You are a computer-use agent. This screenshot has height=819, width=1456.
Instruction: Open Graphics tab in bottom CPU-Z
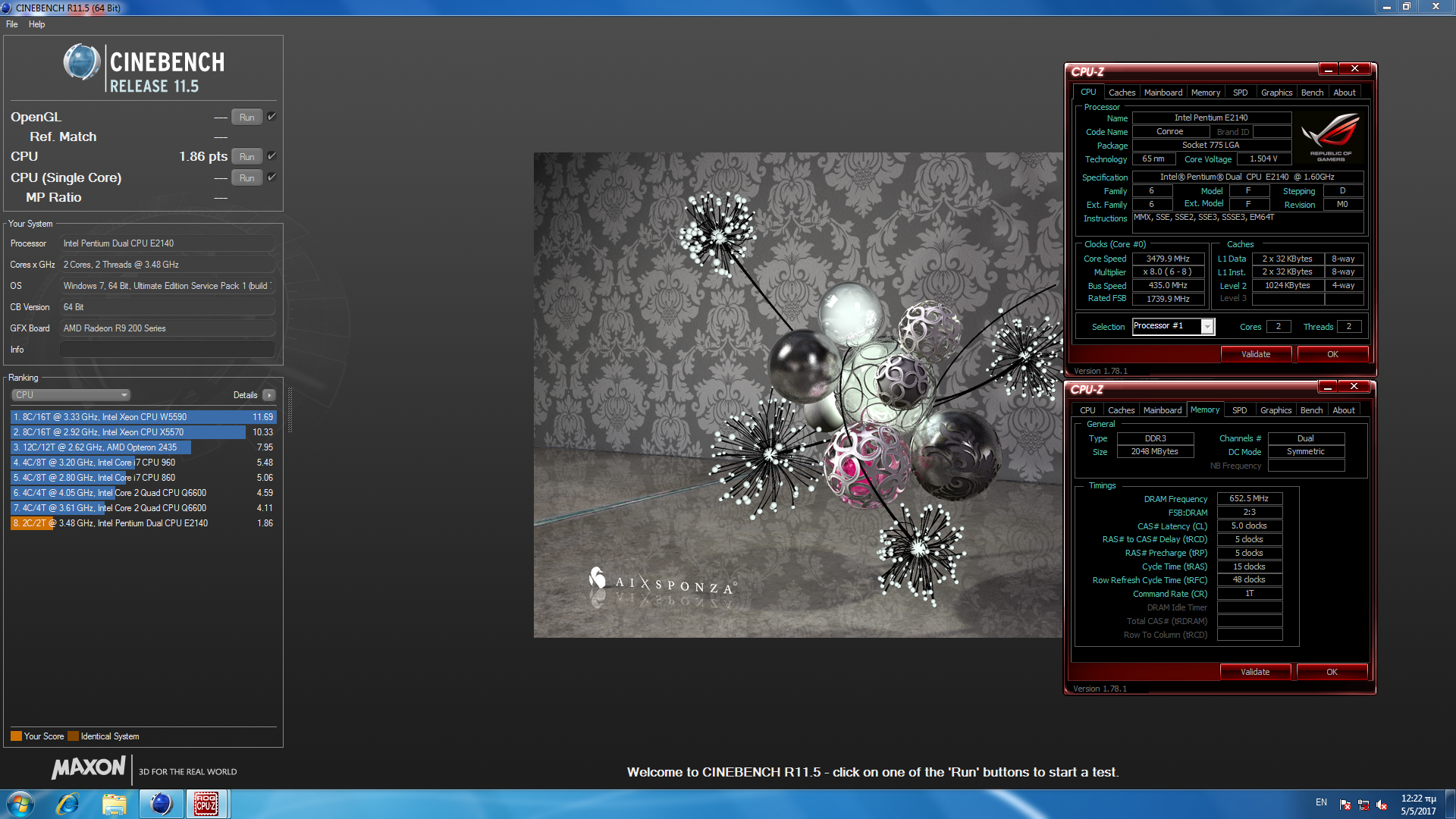coord(1276,410)
